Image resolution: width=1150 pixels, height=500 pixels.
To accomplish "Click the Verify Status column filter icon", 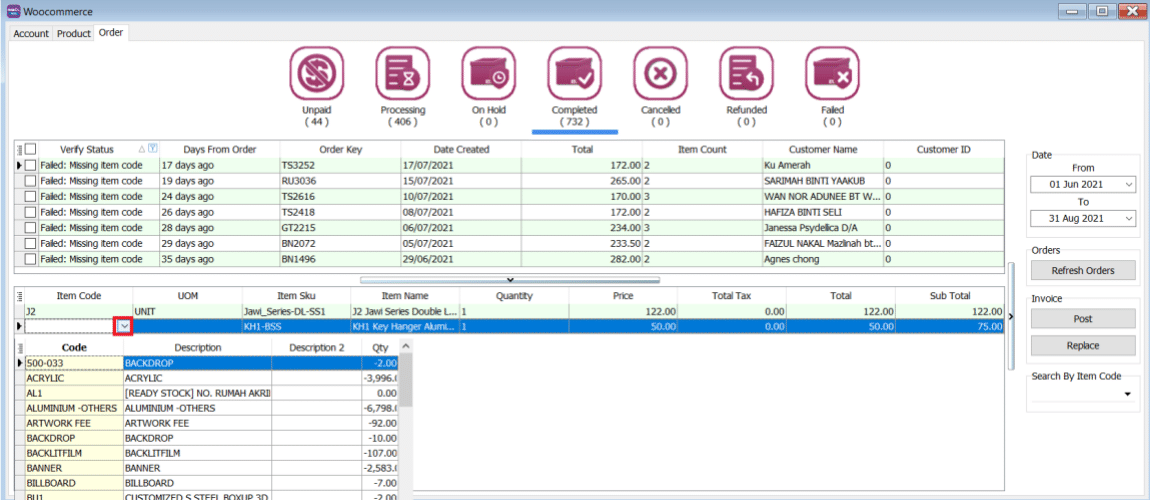I will (x=153, y=149).
